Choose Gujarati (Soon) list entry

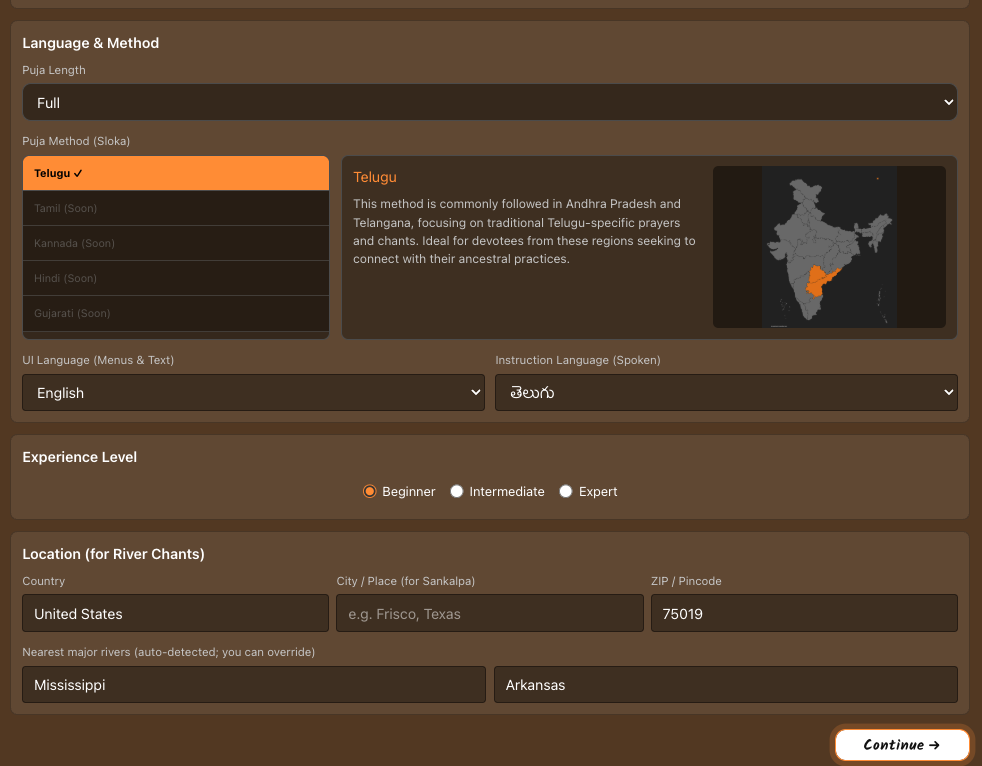[x=176, y=313]
